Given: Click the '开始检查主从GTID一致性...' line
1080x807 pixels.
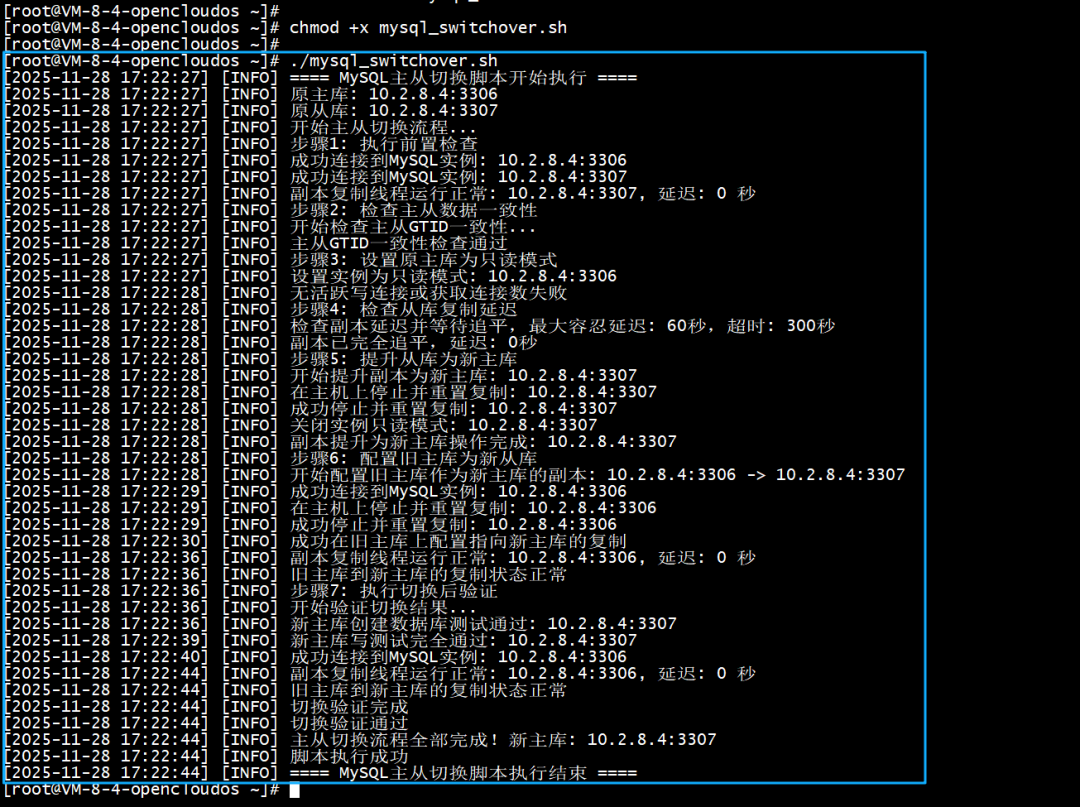Looking at the screenshot, I should click(x=269, y=227).
